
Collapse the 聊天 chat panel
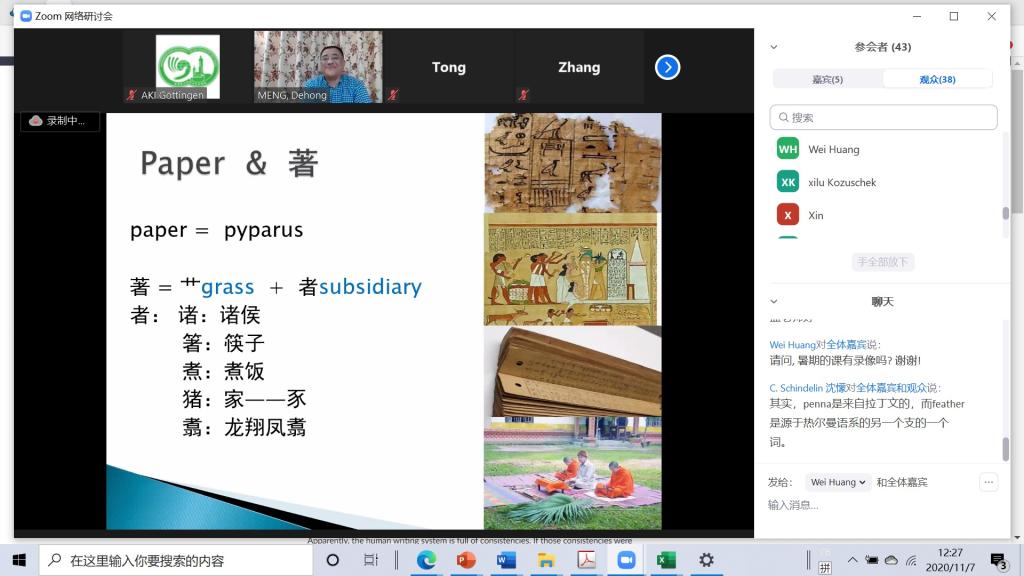pos(774,302)
